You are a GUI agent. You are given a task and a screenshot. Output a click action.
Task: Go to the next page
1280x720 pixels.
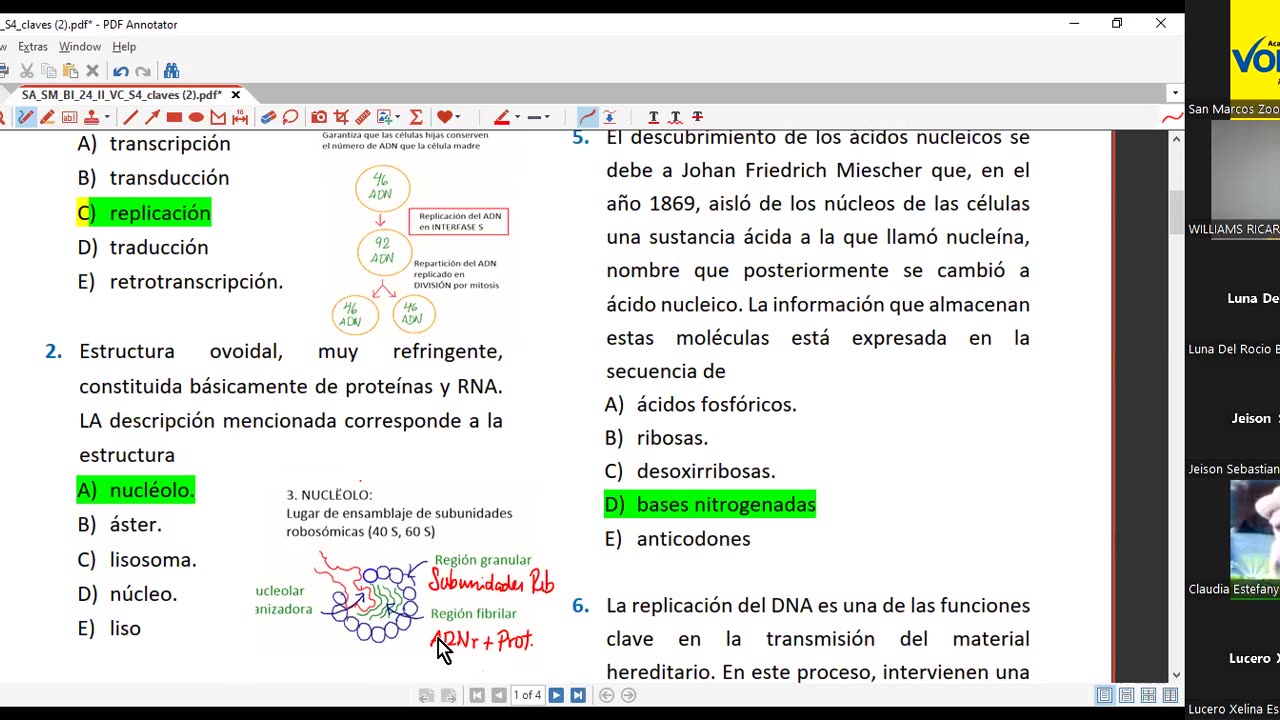(x=556, y=695)
